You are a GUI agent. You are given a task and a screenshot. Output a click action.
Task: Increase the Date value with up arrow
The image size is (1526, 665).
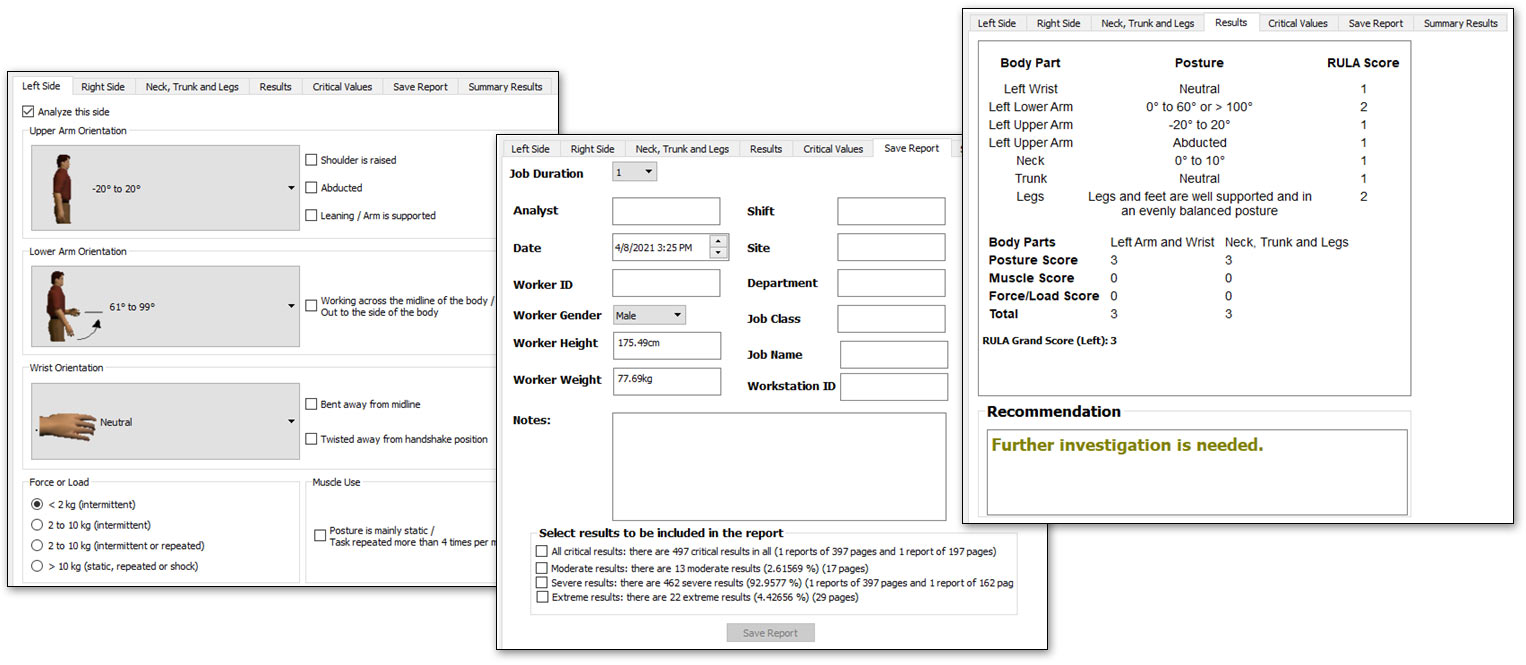718,241
